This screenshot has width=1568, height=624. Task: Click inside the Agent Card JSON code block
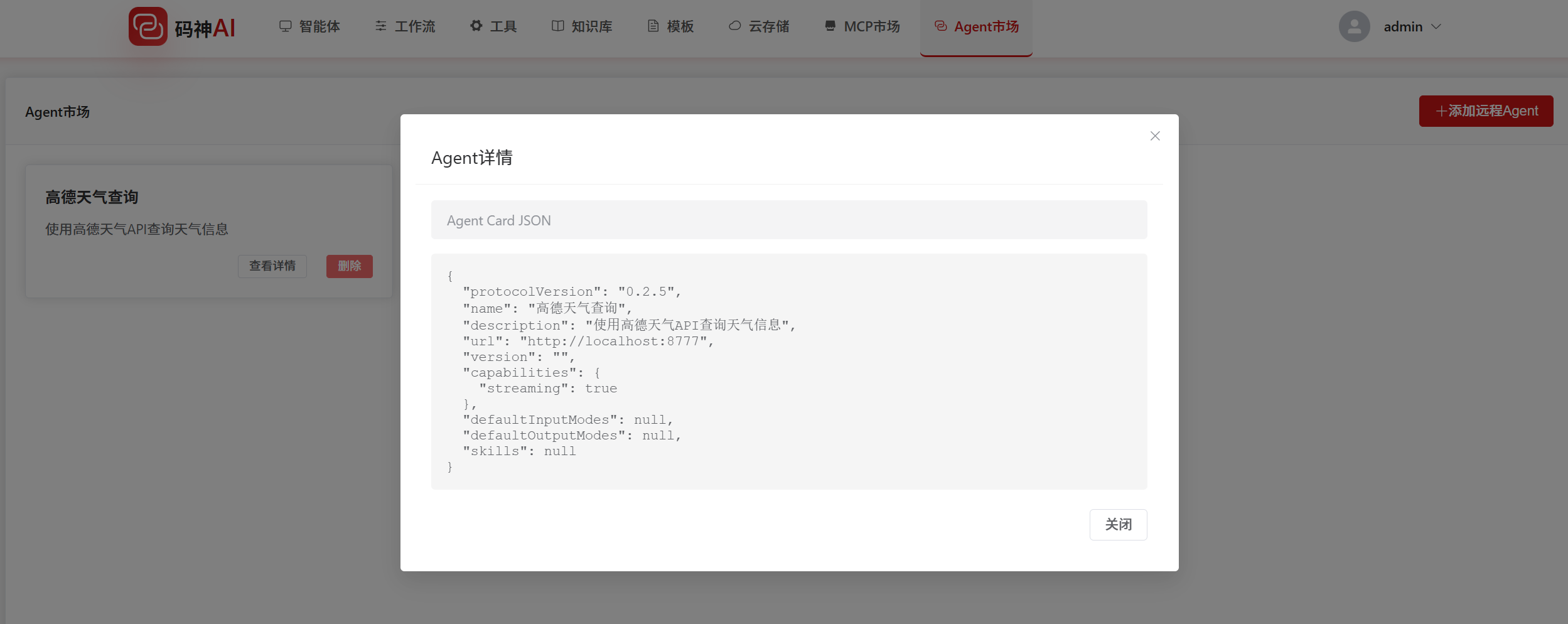coord(788,371)
